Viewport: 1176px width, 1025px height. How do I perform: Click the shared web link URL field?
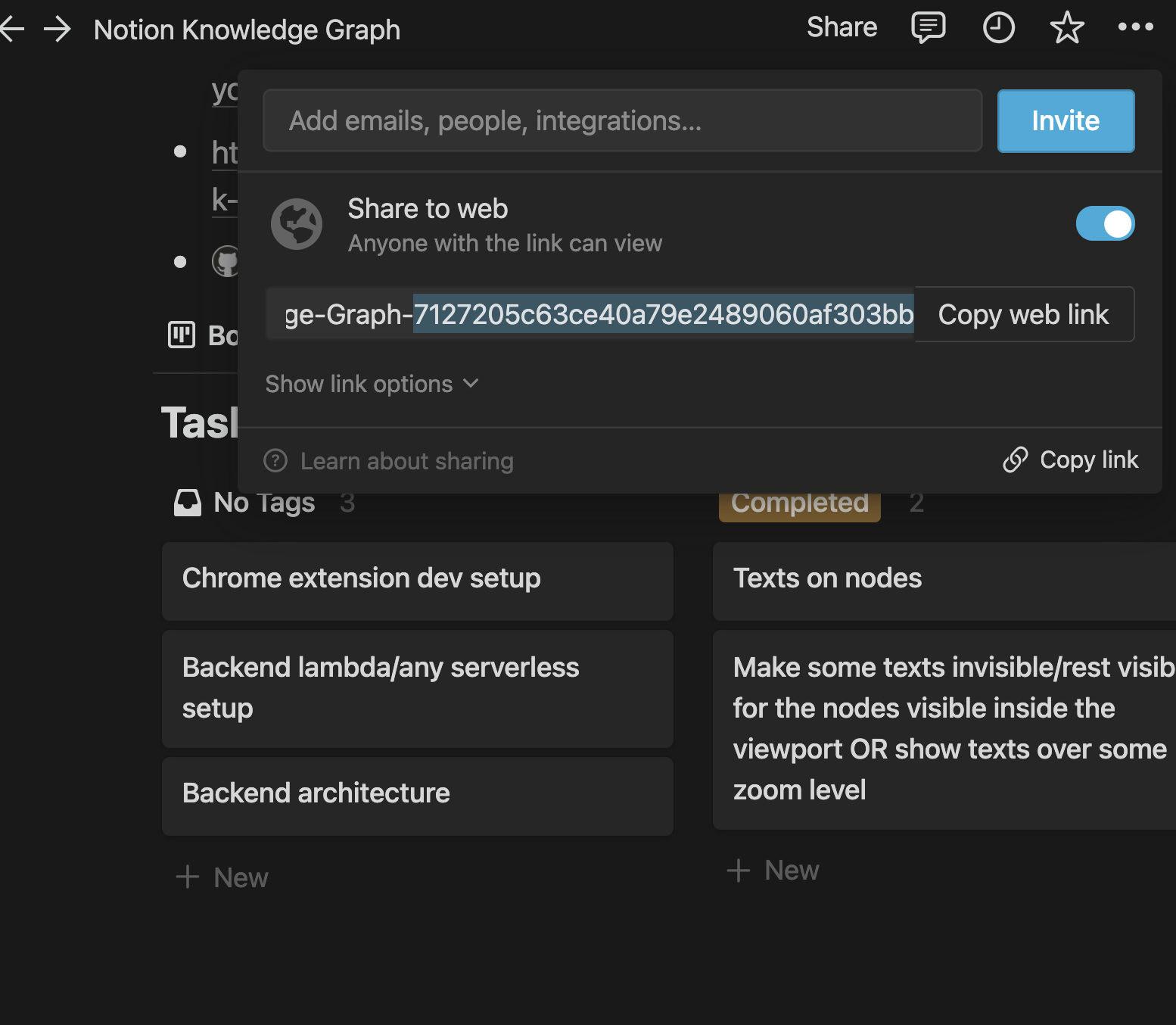[x=590, y=314]
